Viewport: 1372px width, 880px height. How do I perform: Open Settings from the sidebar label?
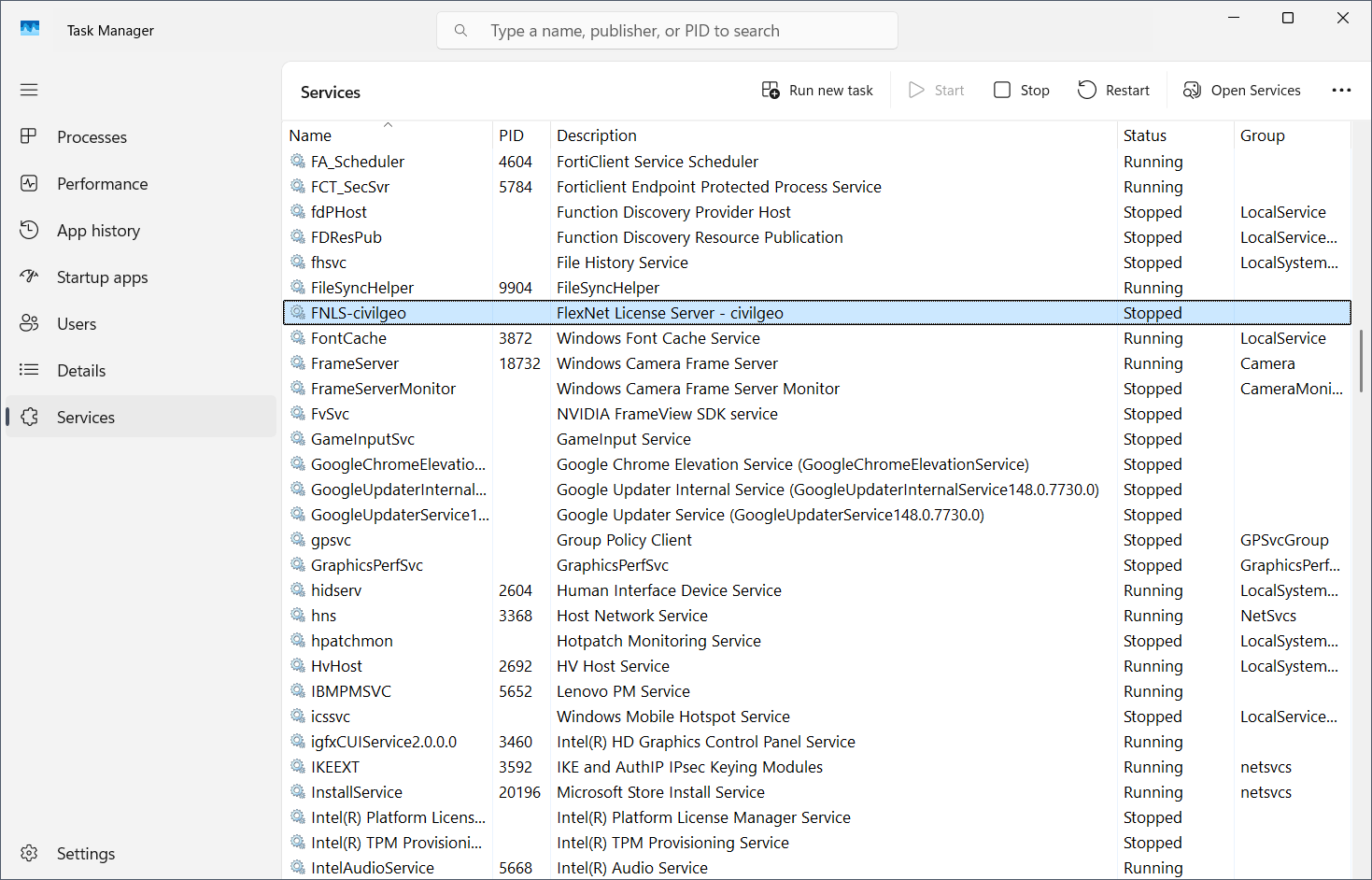click(x=86, y=854)
